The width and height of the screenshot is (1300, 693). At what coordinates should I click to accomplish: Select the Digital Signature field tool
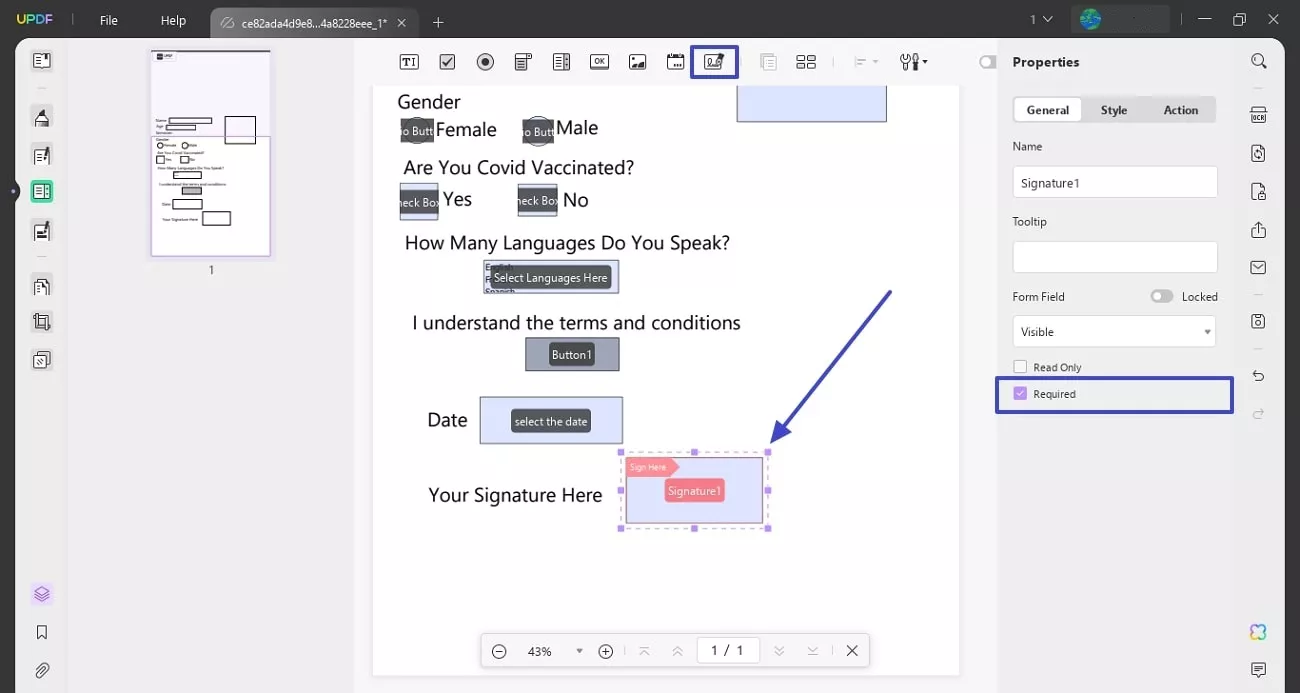(714, 62)
